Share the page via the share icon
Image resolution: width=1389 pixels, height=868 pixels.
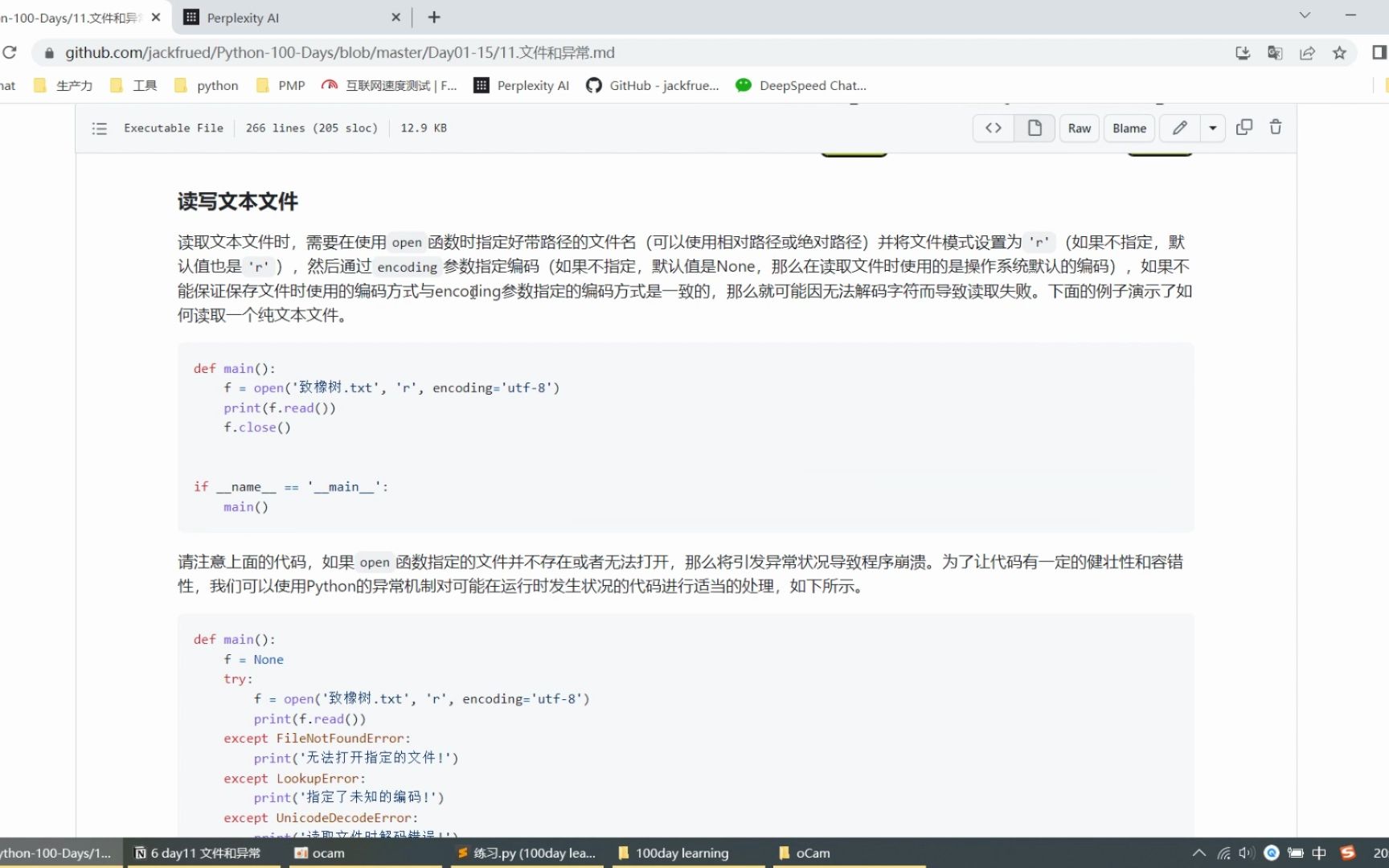point(1308,52)
